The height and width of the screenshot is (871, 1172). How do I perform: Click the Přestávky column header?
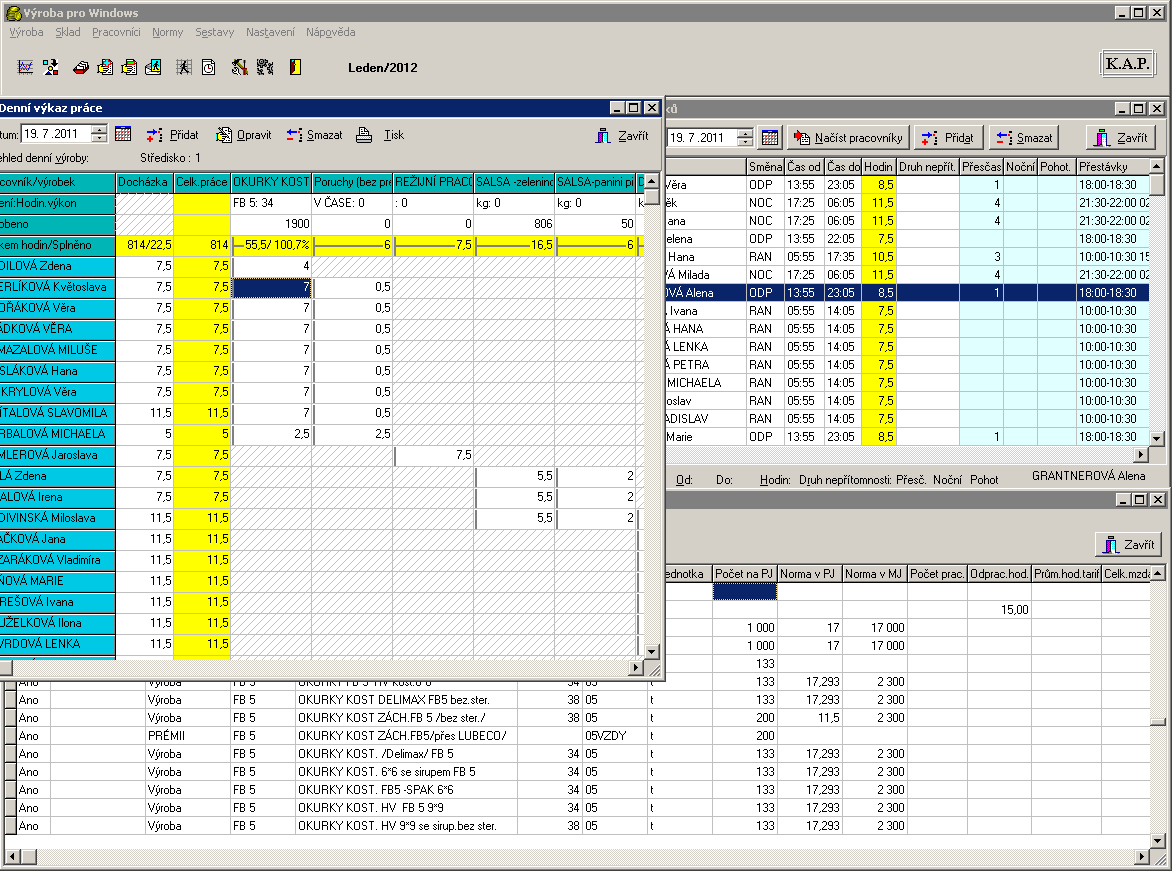pyautogui.click(x=1112, y=167)
